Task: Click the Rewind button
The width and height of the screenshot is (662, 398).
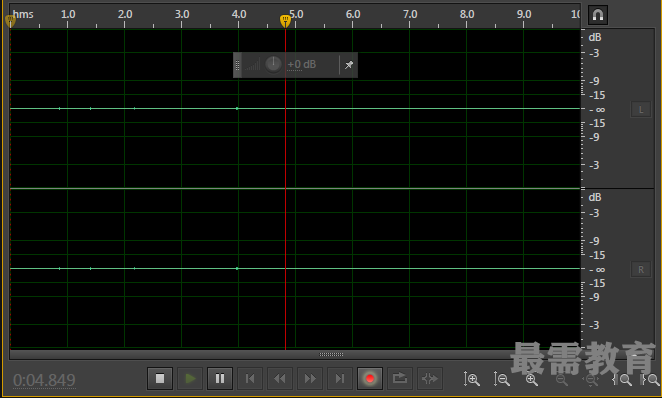Action: [280, 379]
